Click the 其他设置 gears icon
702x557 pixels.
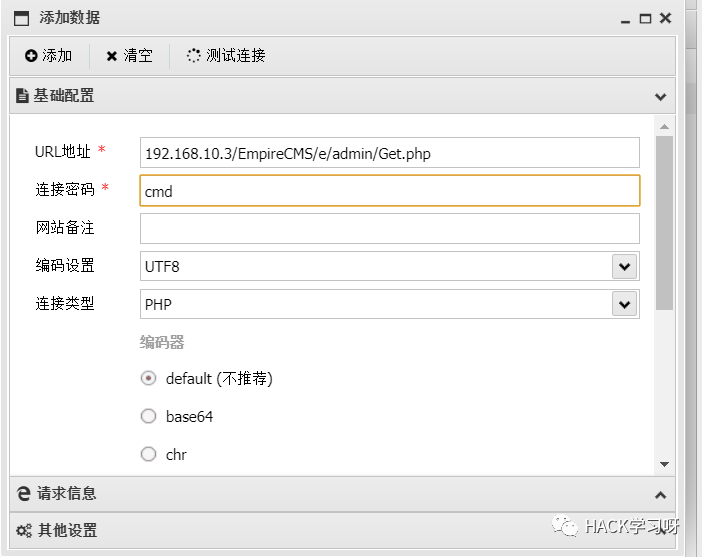point(24,531)
